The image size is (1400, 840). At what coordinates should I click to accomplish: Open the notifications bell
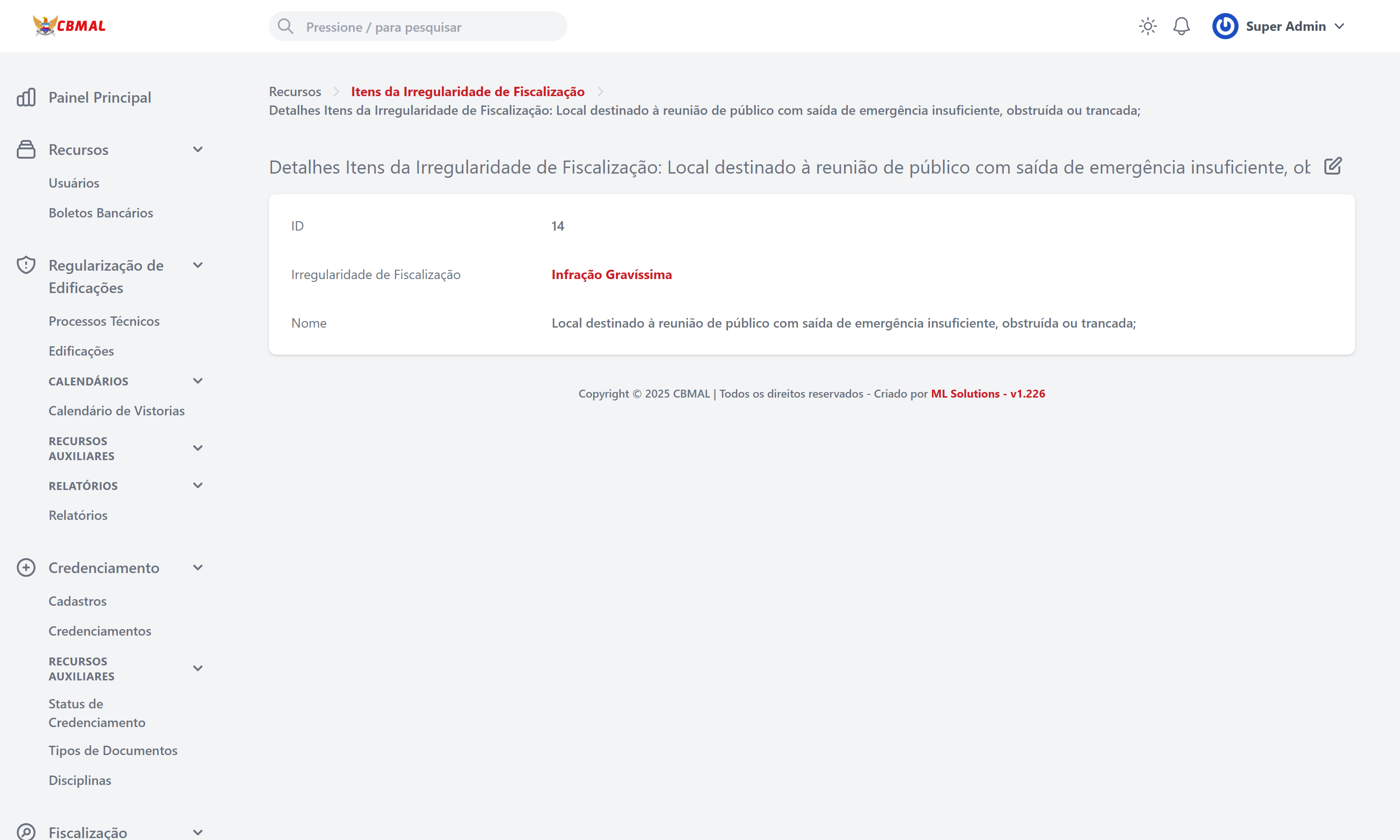click(1181, 26)
